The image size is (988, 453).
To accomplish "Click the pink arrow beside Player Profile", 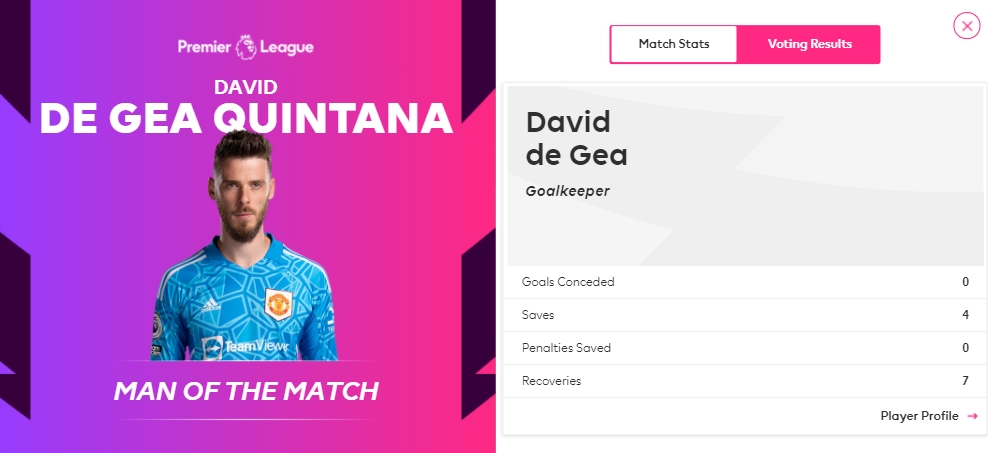I will pyautogui.click(x=972, y=416).
